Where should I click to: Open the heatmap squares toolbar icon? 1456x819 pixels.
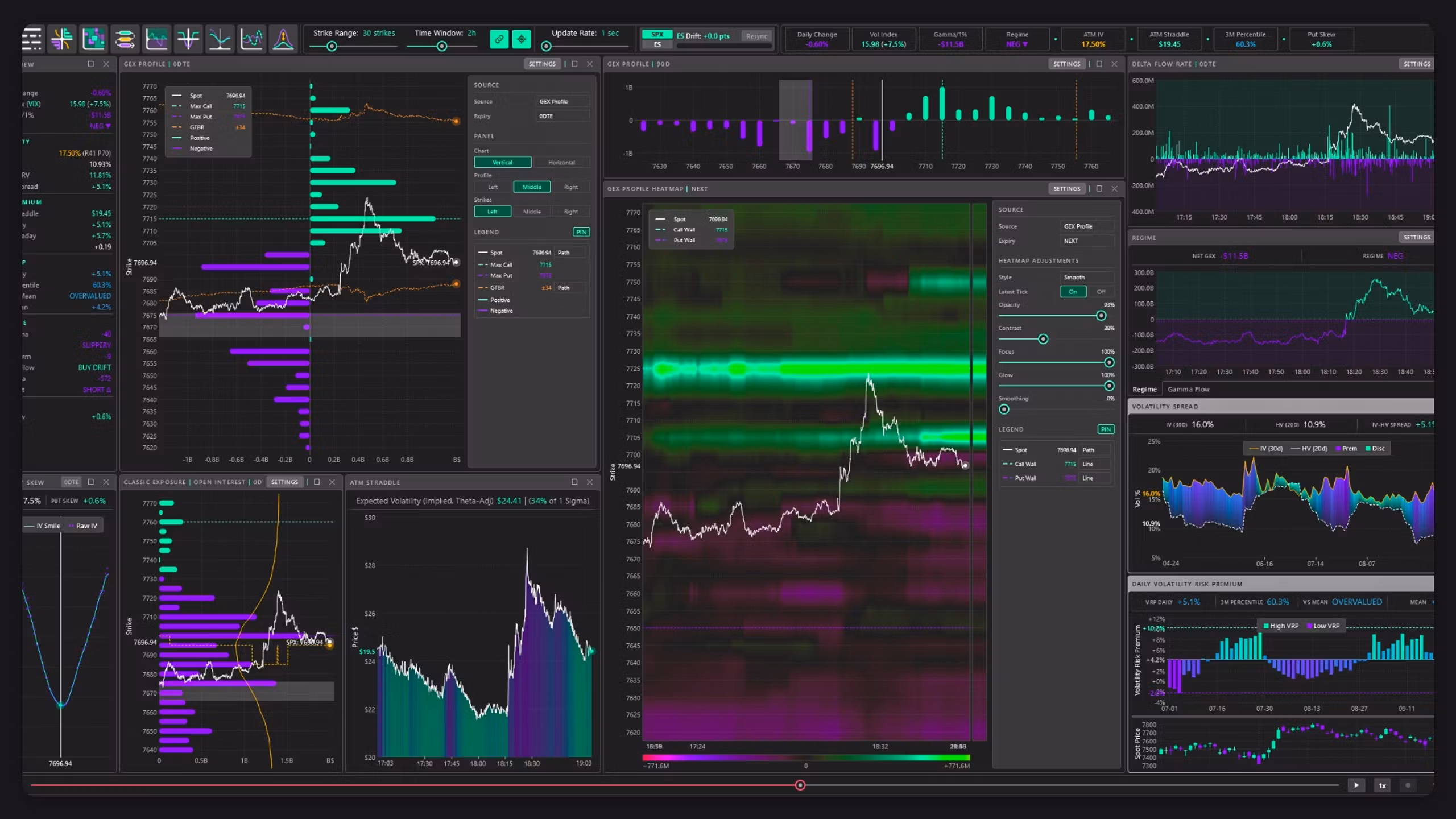[x=93, y=39]
